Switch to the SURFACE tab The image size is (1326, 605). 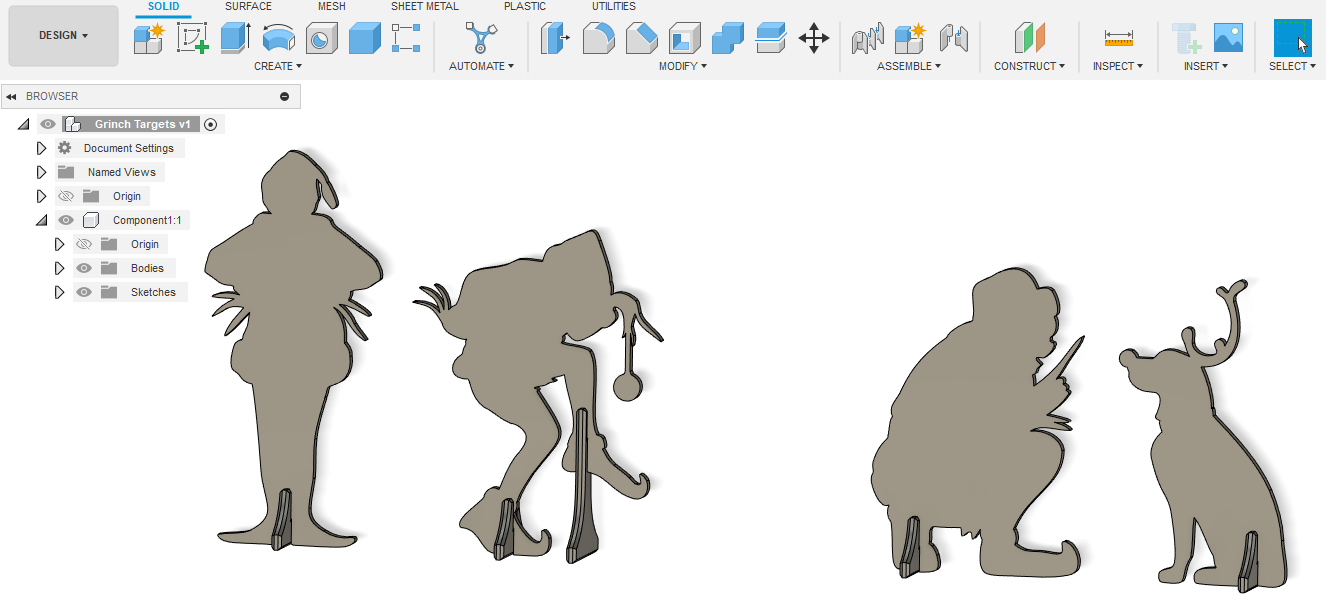point(248,7)
